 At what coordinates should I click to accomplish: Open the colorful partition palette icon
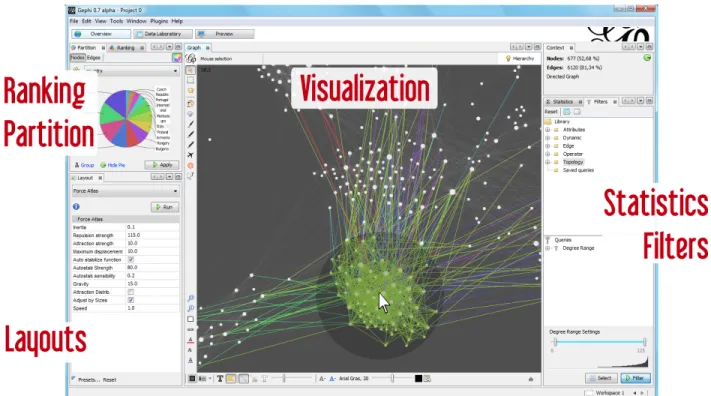(x=176, y=58)
